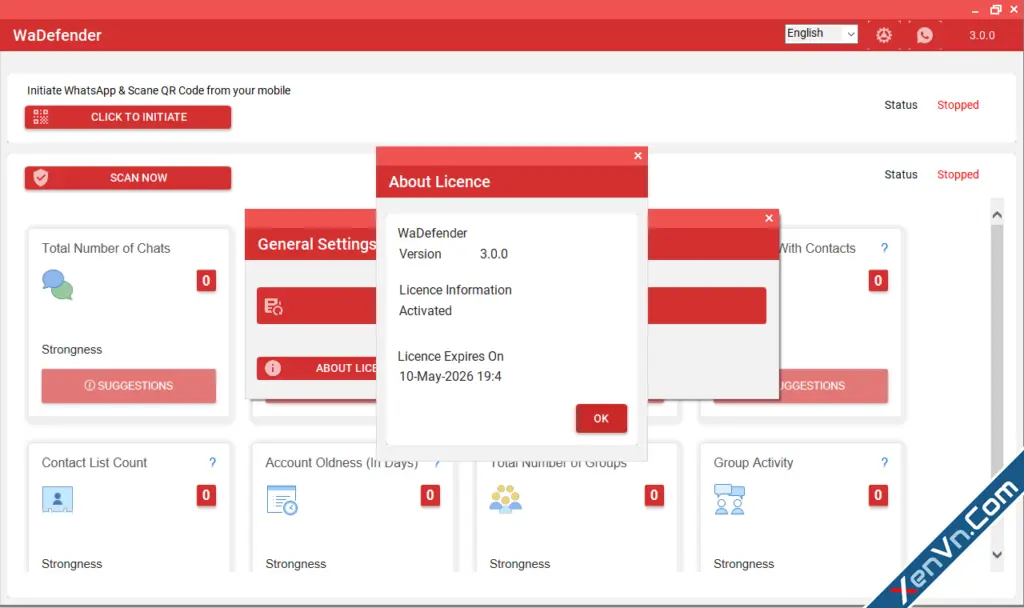Click the zero counter in Total Number of Chats
This screenshot has height=608, width=1024.
click(x=206, y=281)
